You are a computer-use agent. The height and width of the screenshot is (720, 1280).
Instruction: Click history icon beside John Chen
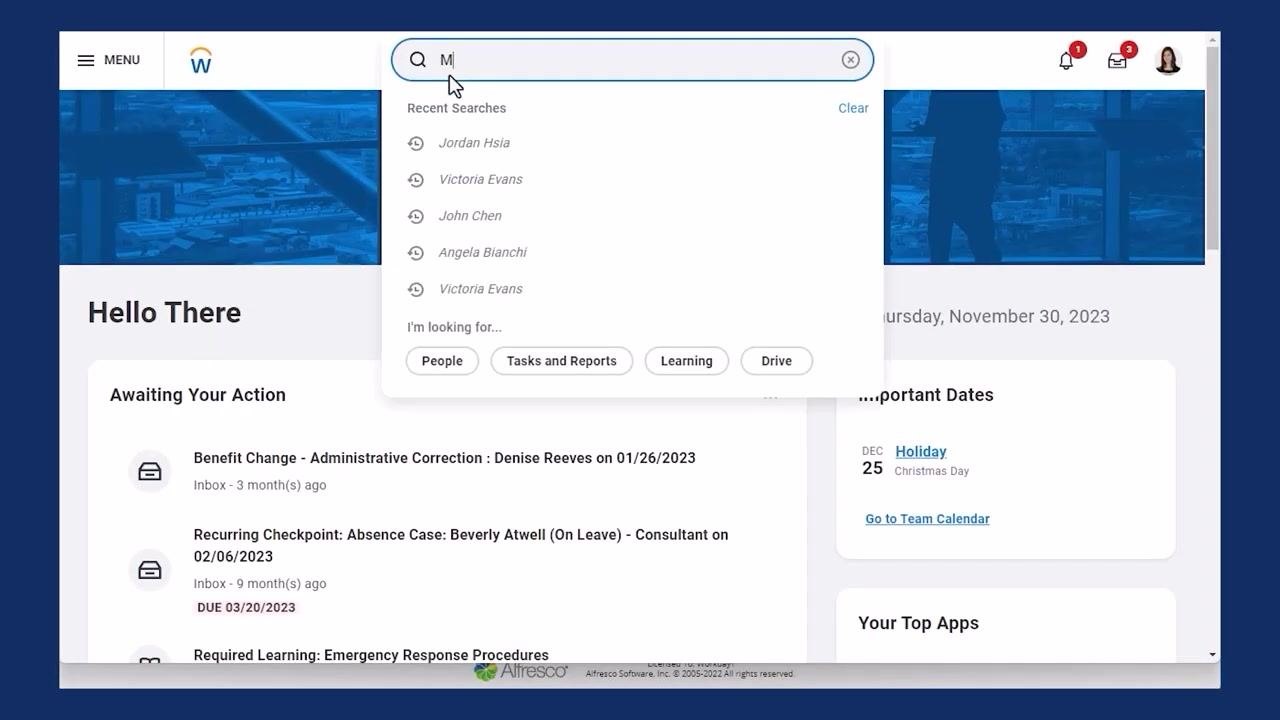pyautogui.click(x=416, y=216)
